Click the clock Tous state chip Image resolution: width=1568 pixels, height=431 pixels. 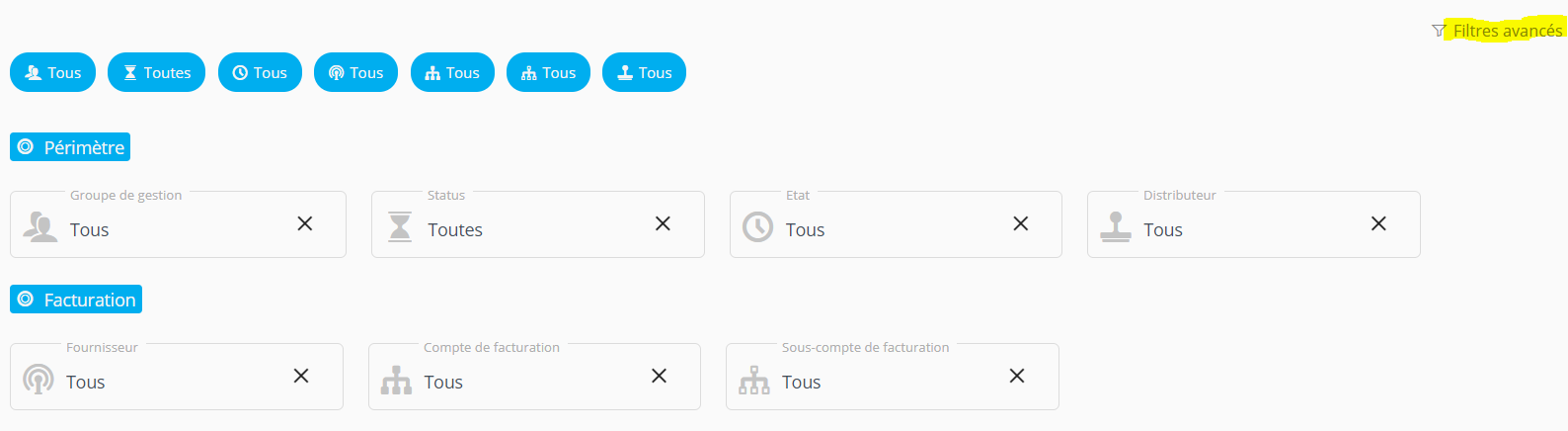(x=260, y=73)
